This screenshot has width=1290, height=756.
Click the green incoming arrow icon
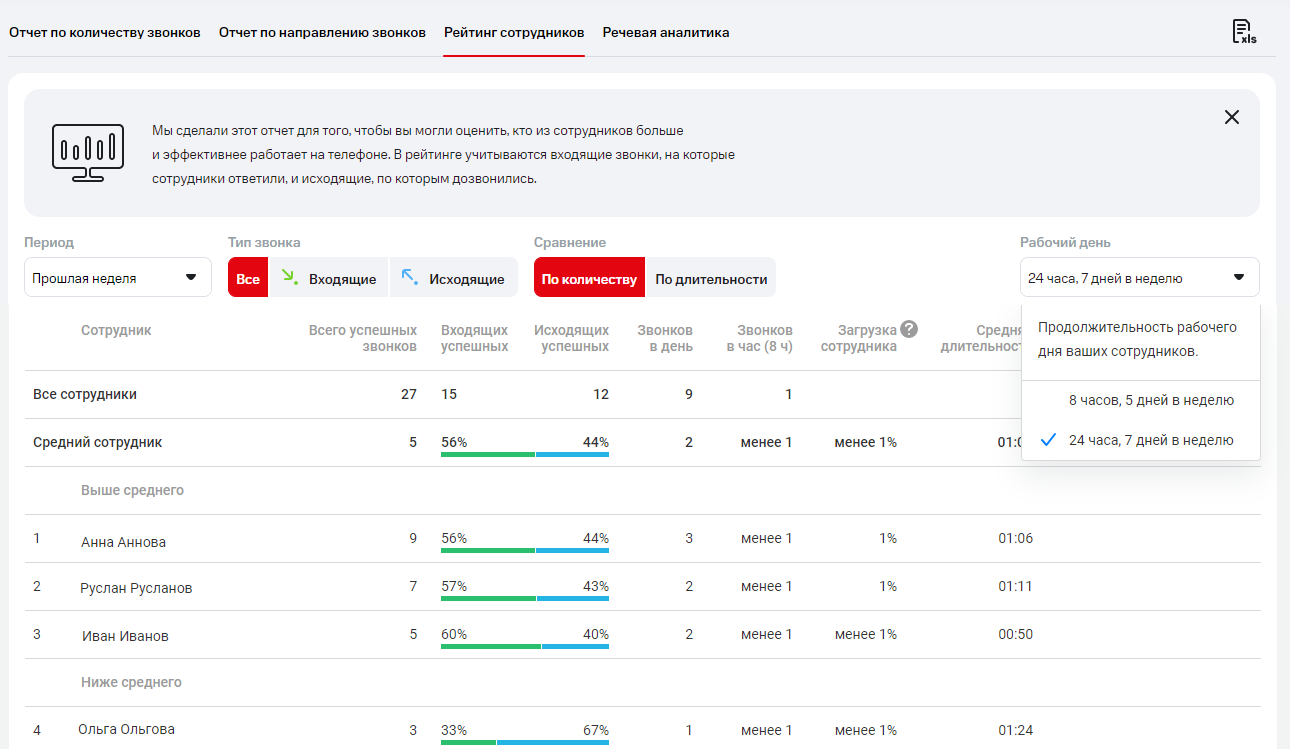click(288, 277)
